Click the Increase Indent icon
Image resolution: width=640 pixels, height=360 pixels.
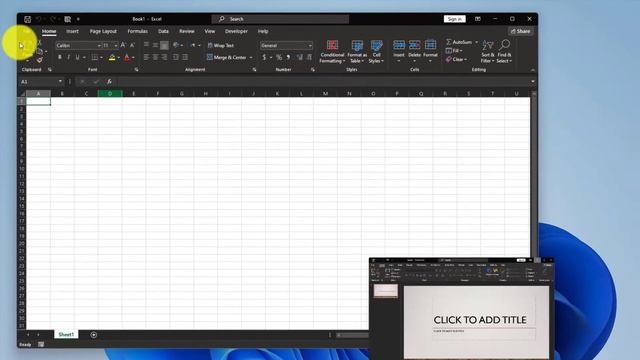(185, 58)
